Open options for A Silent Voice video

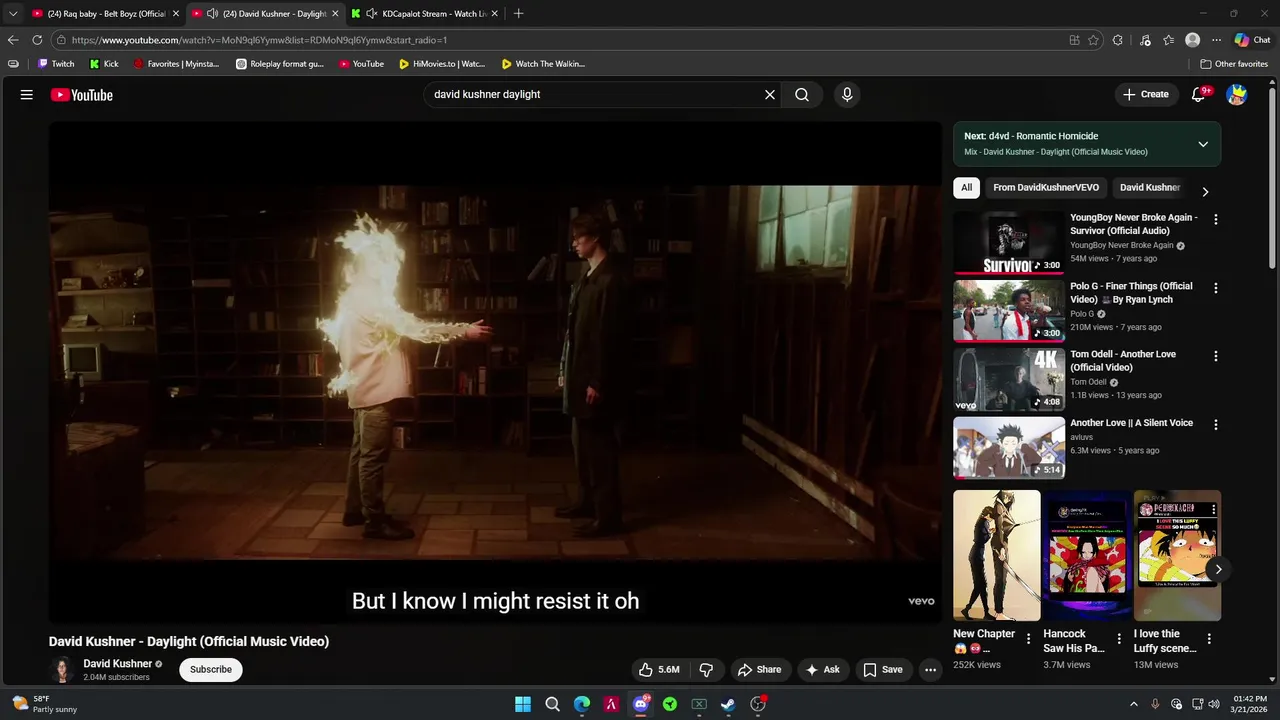[x=1216, y=424]
